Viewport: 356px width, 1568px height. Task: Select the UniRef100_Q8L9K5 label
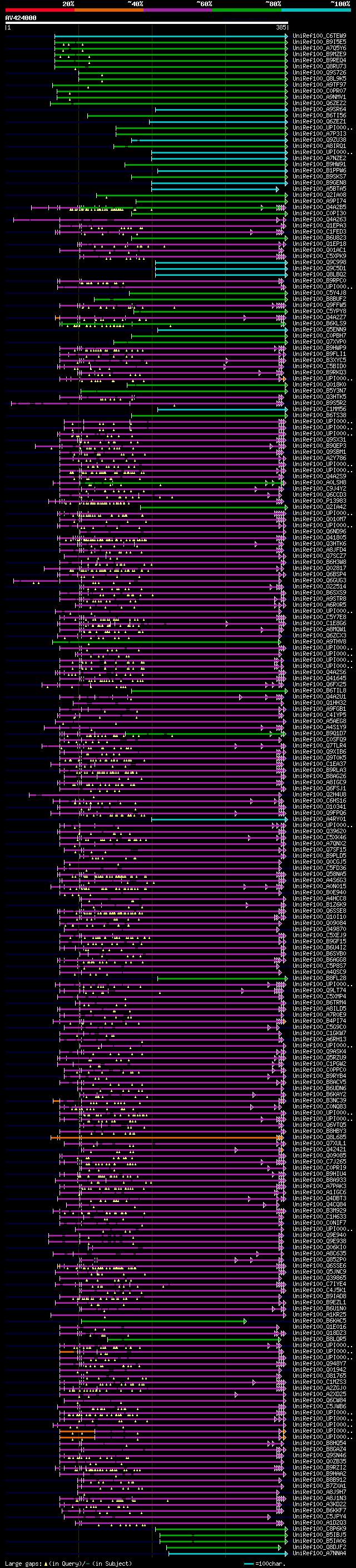pos(319,78)
